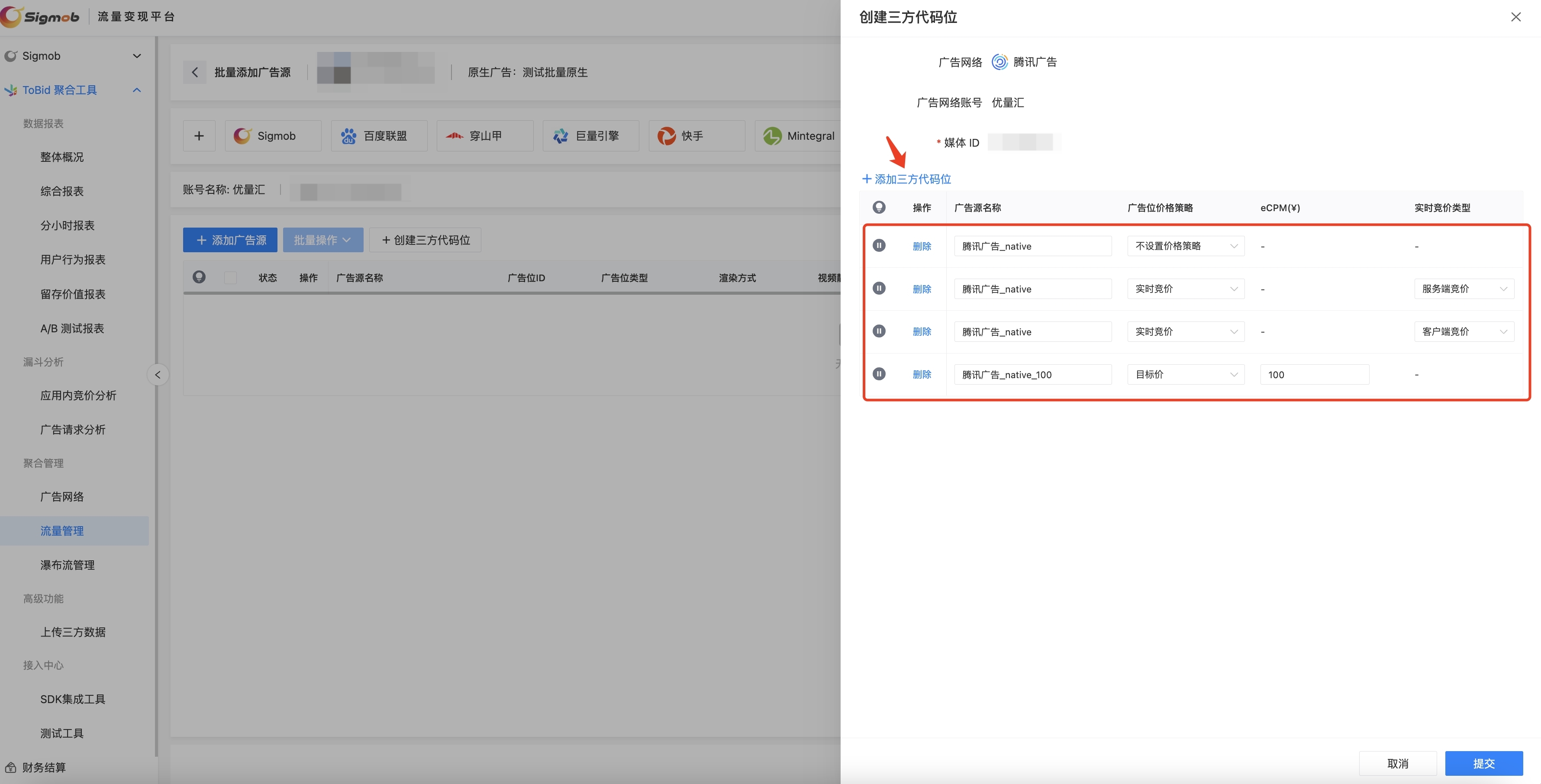Click the 穿山甲 logo icon
1541x784 pixels.
tap(455, 136)
